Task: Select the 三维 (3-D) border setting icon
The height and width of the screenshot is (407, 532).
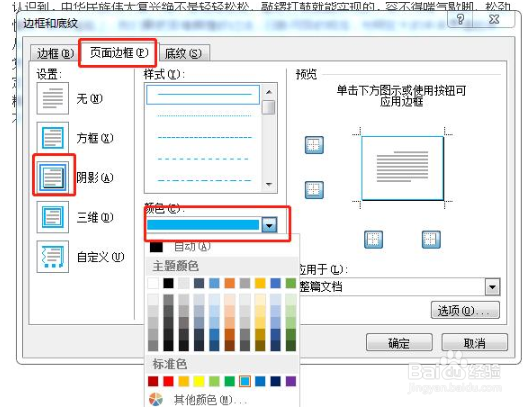Action: point(53,217)
